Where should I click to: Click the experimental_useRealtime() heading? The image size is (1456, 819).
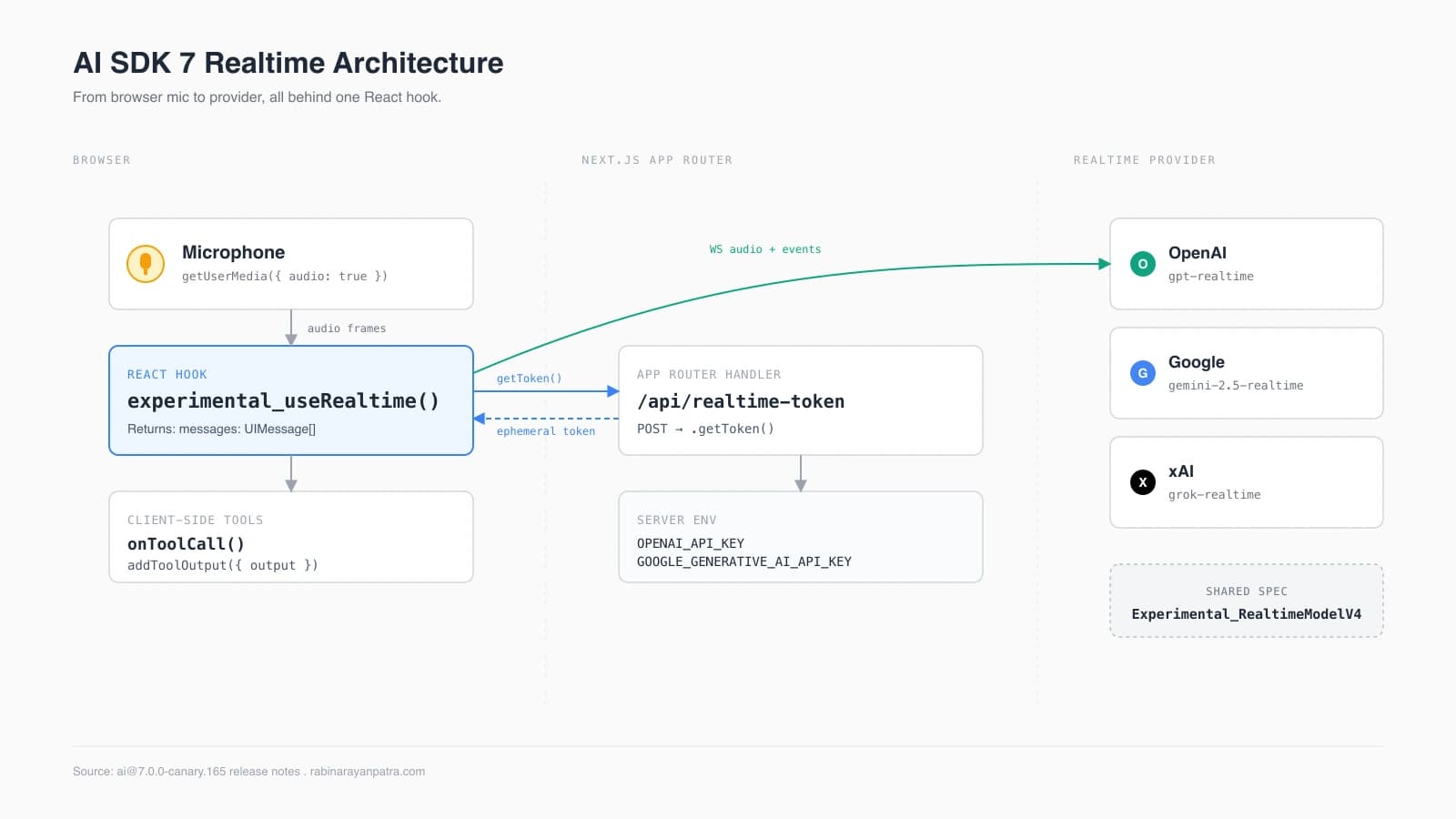tap(283, 400)
